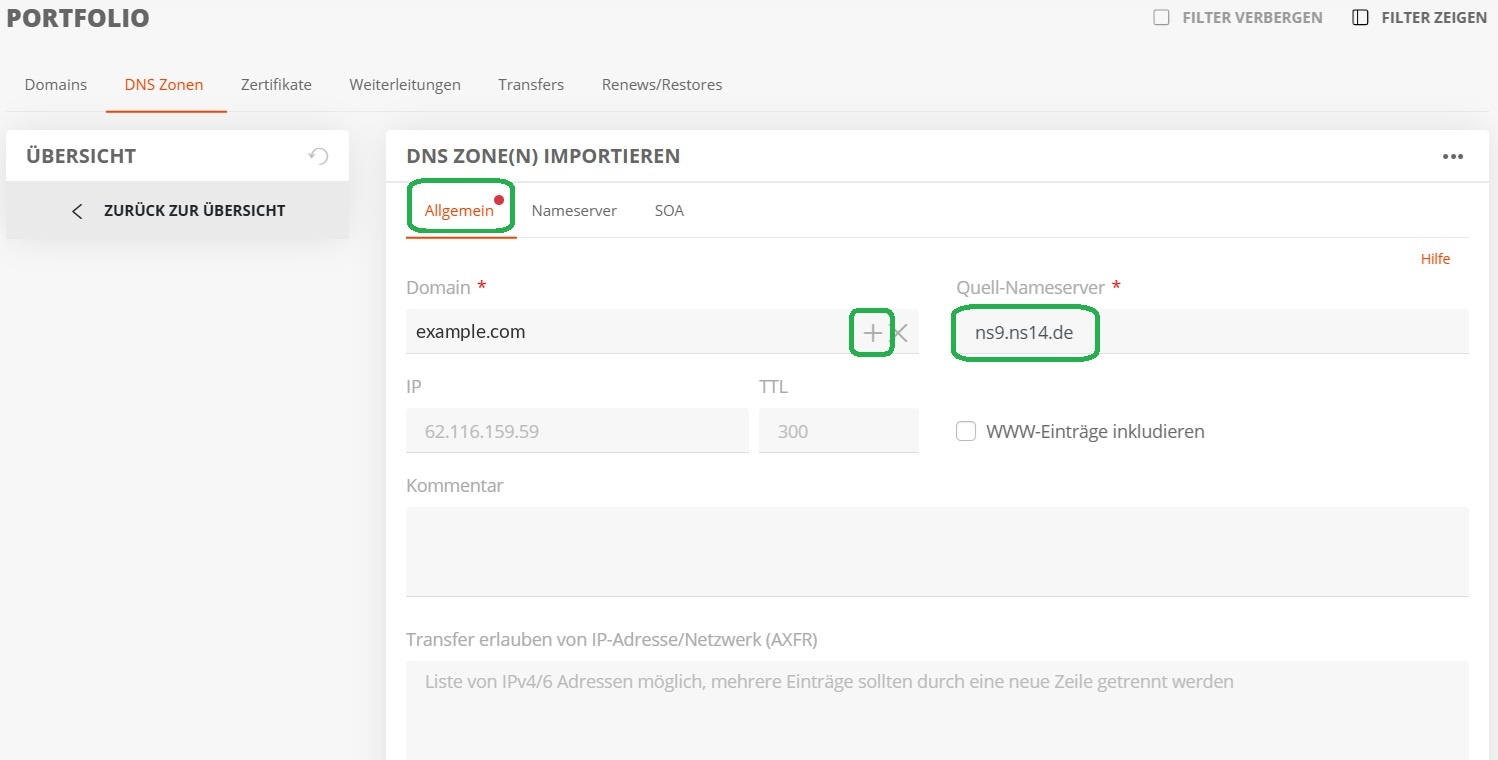Click the back chevron next to Zurück zur Übersicht
The height and width of the screenshot is (760, 1498).
(x=78, y=211)
